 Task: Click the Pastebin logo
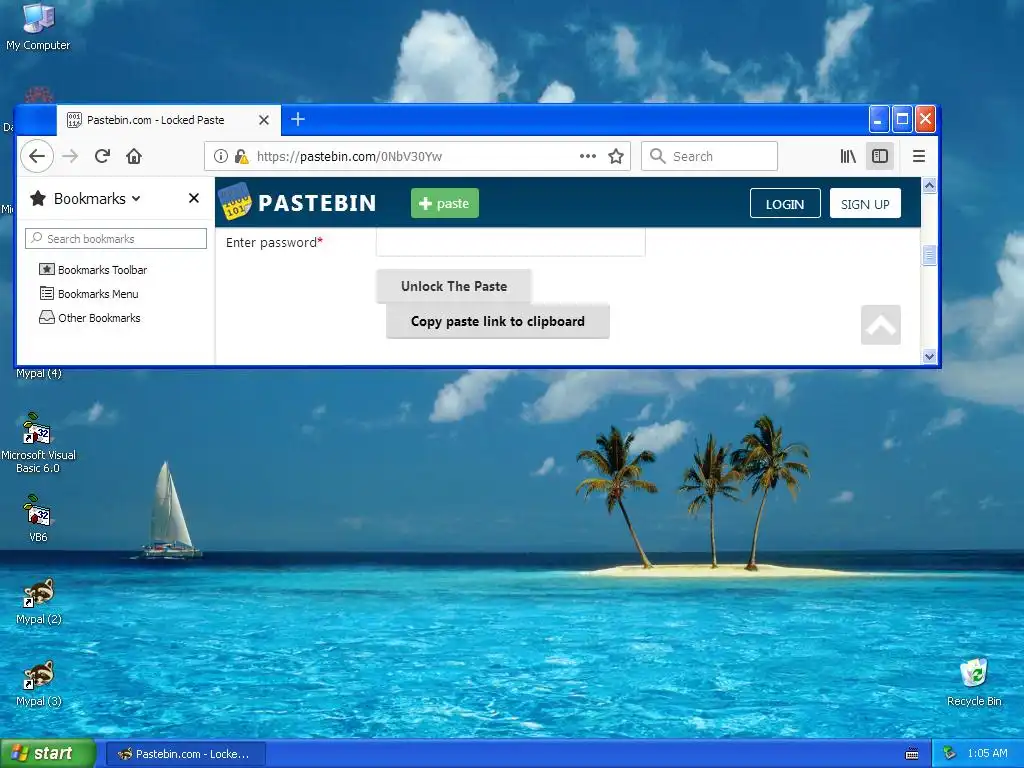[x=297, y=202]
